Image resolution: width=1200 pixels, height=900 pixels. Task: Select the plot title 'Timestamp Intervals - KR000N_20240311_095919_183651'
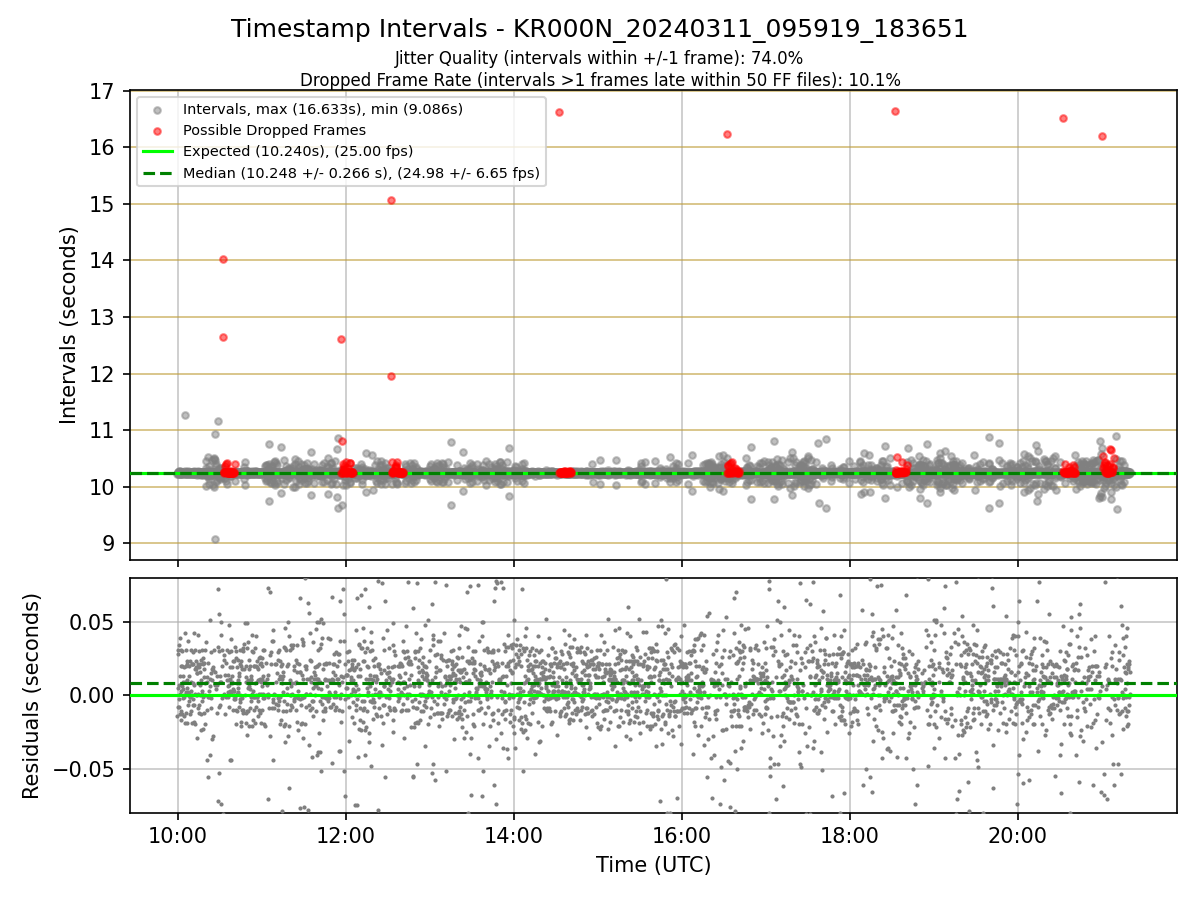pyautogui.click(x=599, y=29)
